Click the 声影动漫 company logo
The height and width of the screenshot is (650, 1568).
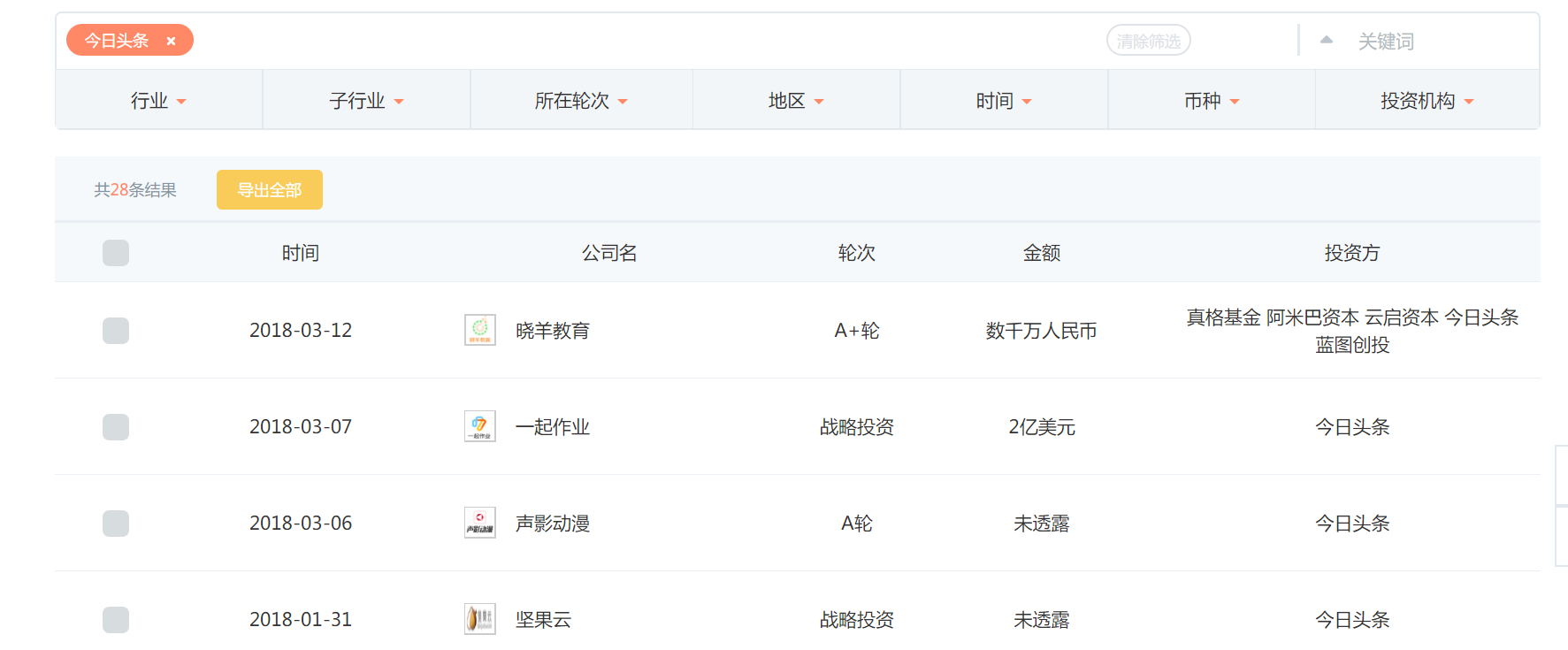point(480,523)
